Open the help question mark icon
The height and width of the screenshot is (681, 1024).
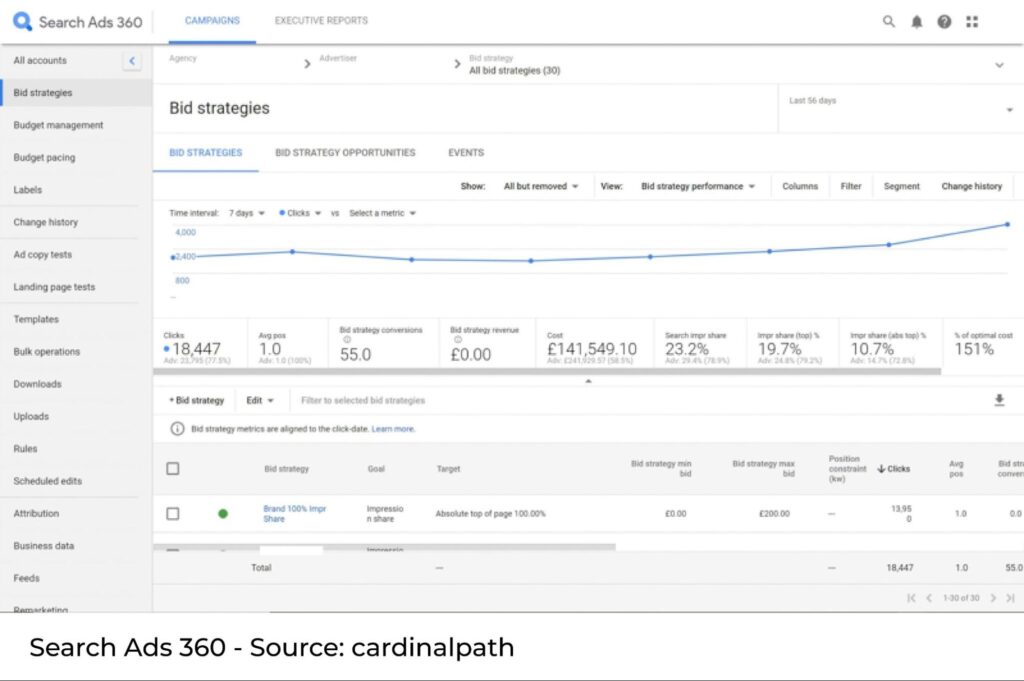pyautogui.click(x=944, y=22)
